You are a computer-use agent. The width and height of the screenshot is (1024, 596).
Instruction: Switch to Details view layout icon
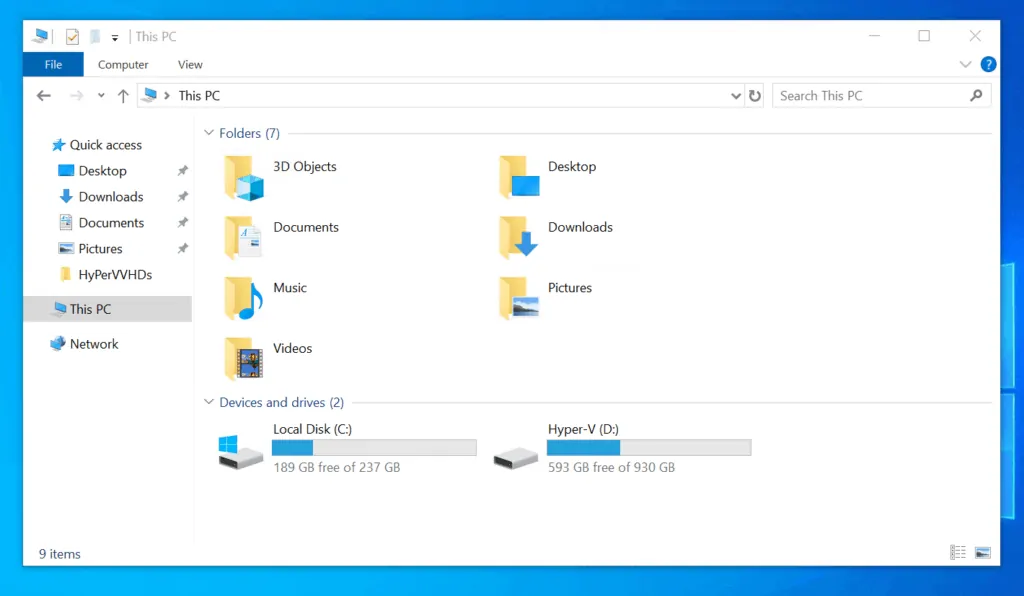click(958, 552)
